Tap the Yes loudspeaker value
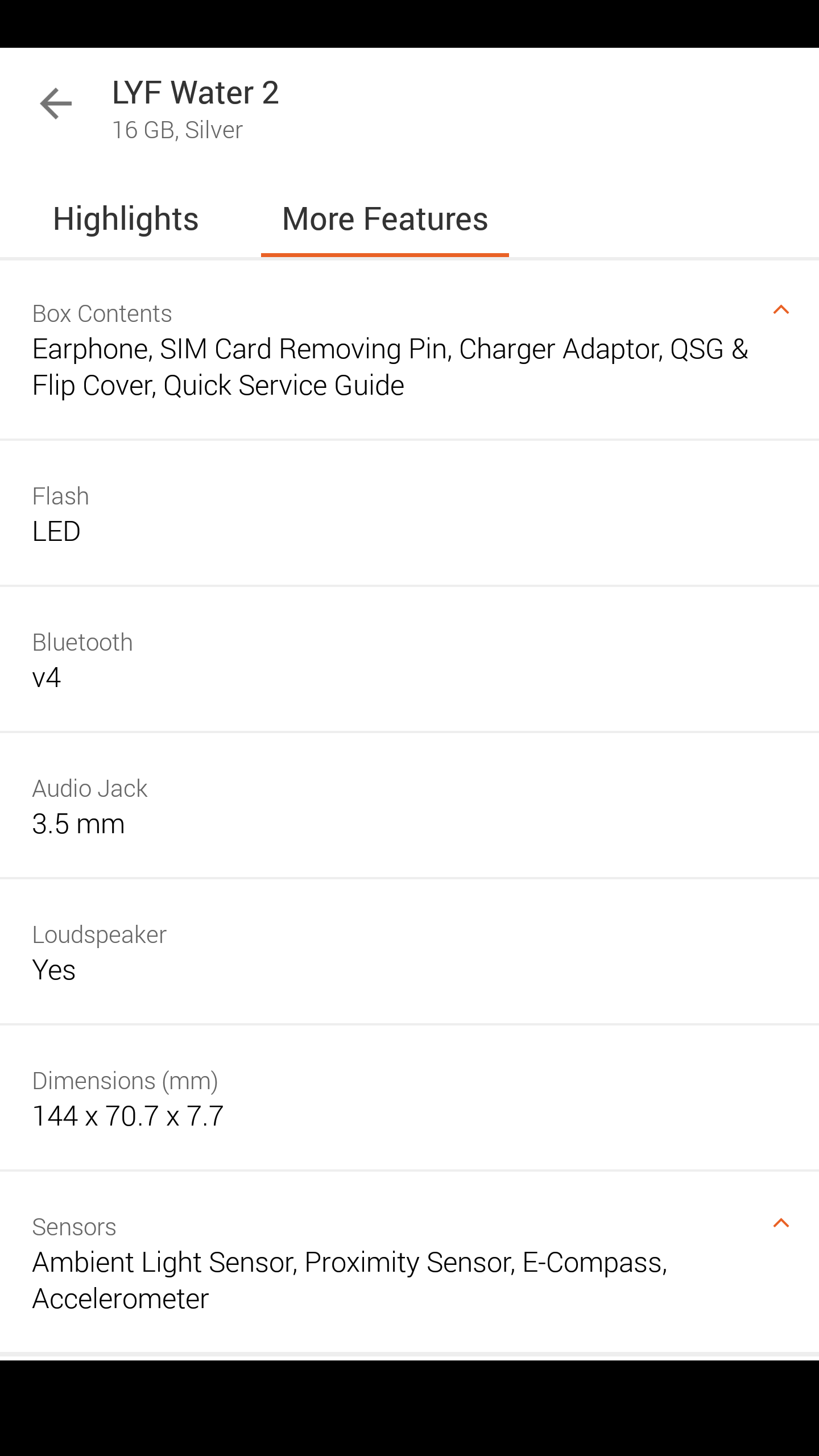The height and width of the screenshot is (1456, 819). 54,970
